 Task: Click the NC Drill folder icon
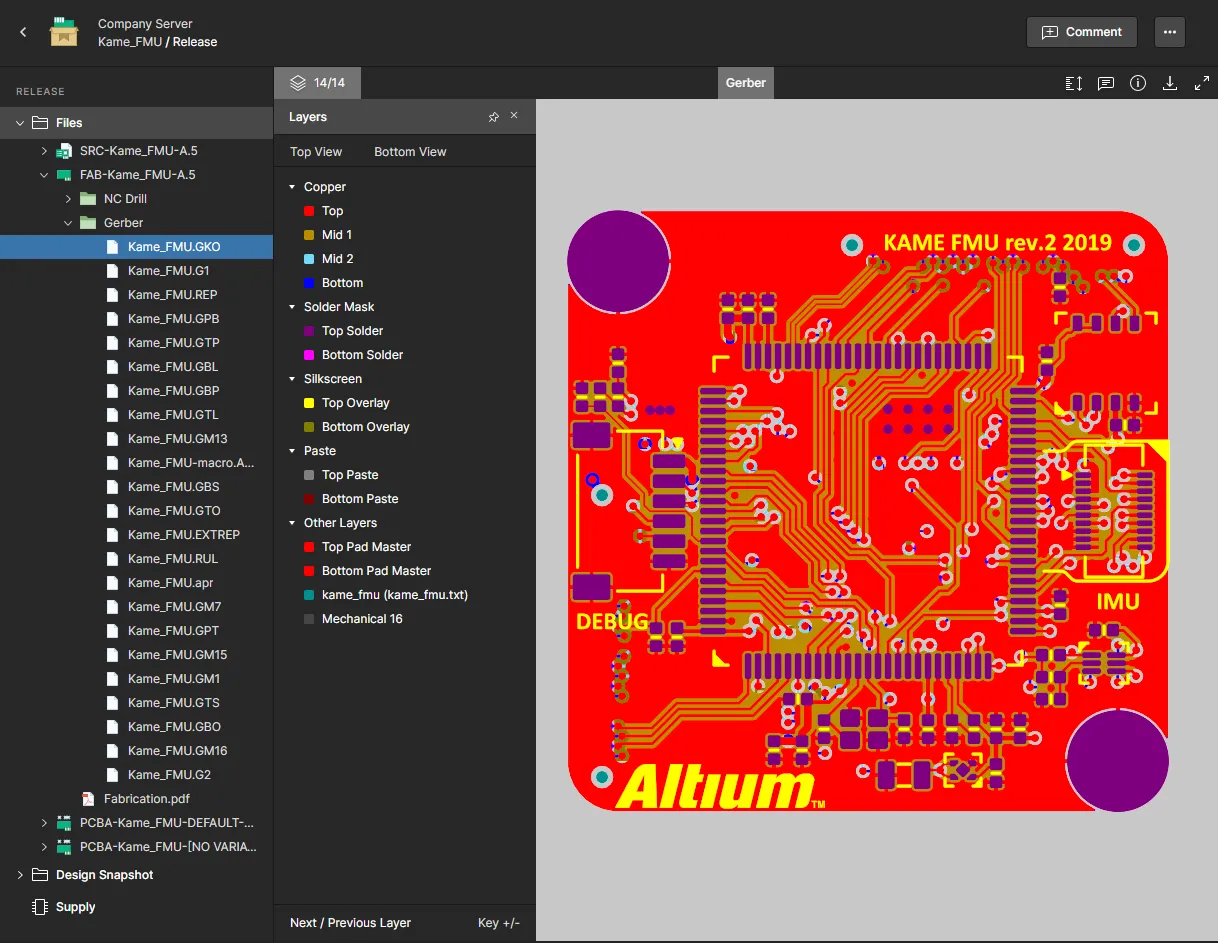coord(88,199)
